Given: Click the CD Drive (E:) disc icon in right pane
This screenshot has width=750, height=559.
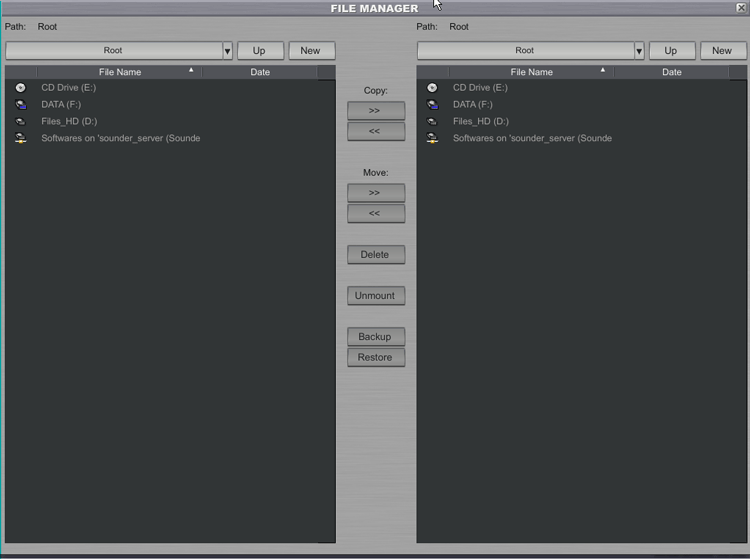Looking at the screenshot, I should point(432,88).
